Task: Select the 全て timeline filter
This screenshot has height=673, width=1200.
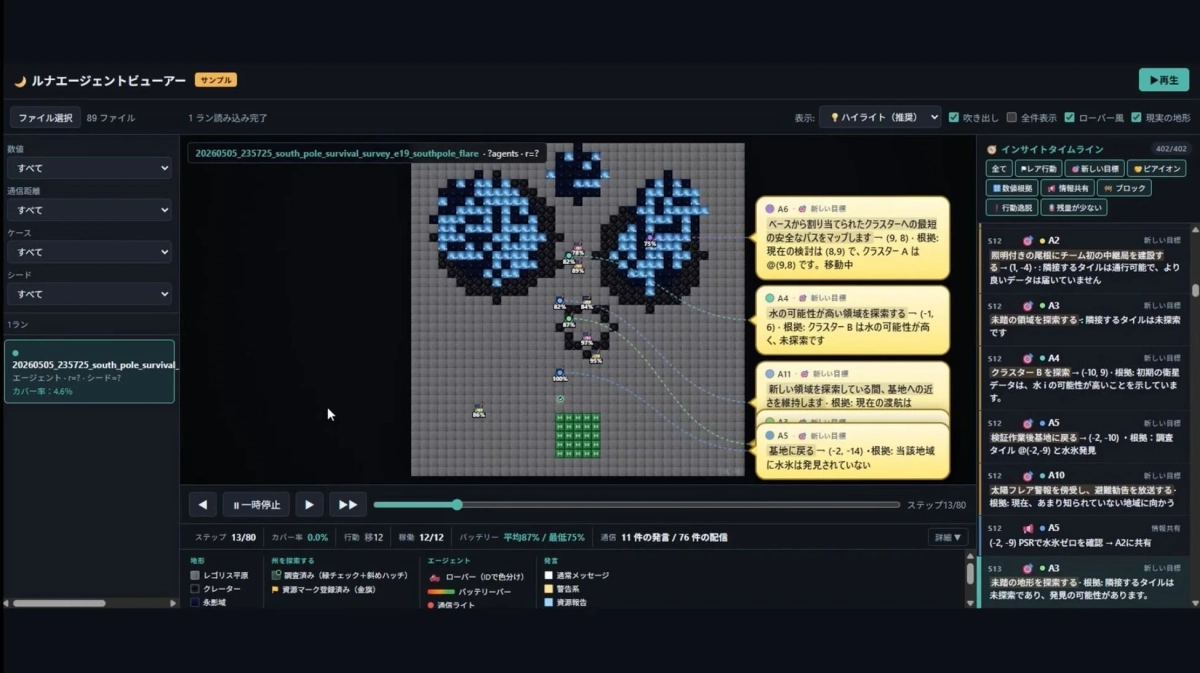Action: 997,168
